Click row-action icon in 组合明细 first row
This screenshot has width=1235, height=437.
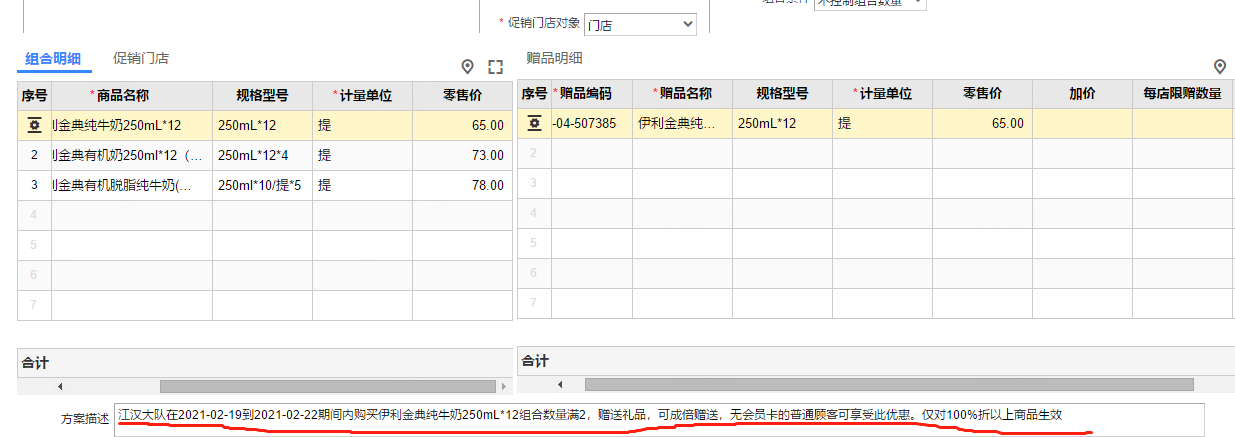point(34,125)
